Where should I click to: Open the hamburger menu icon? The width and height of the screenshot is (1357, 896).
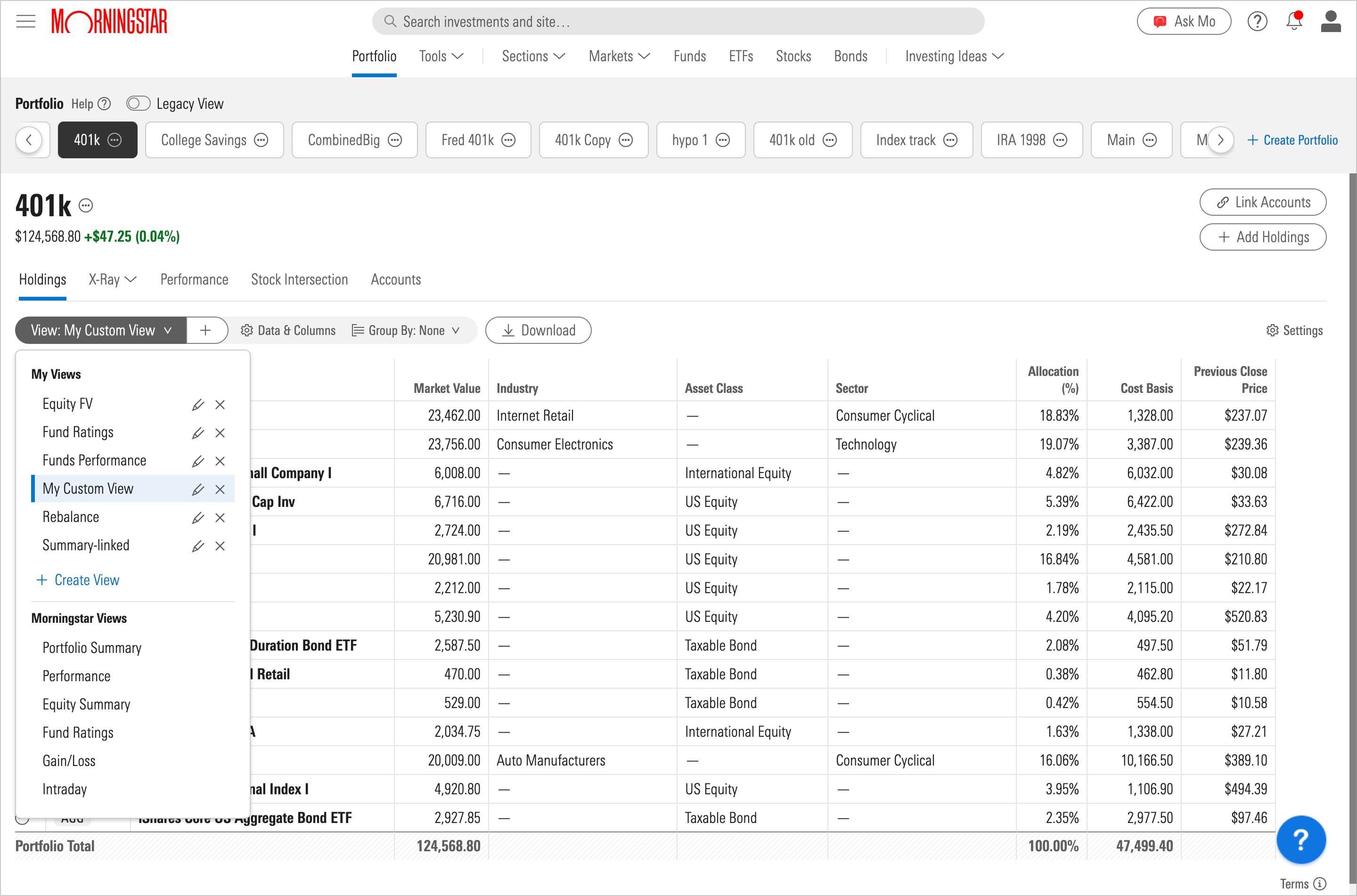click(x=26, y=22)
